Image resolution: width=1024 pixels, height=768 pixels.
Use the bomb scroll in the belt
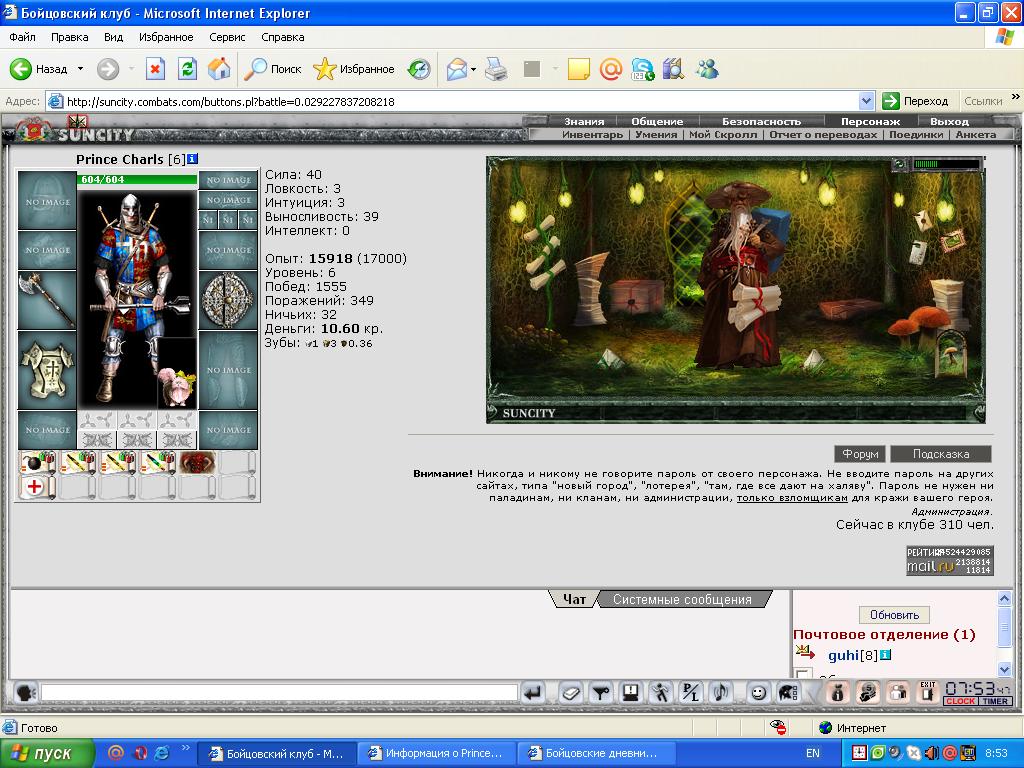(38, 462)
